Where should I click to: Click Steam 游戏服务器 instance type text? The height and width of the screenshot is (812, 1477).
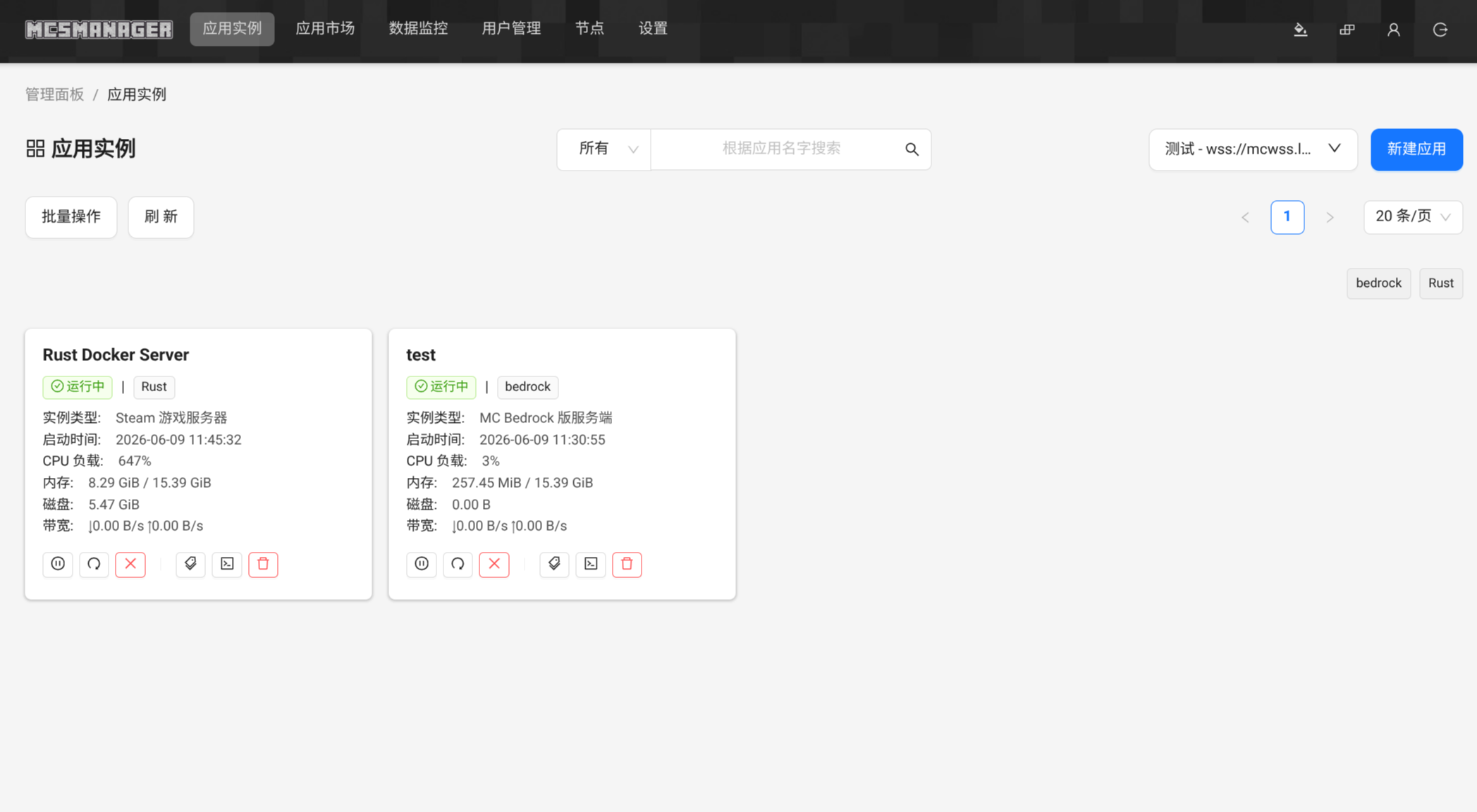(x=171, y=418)
